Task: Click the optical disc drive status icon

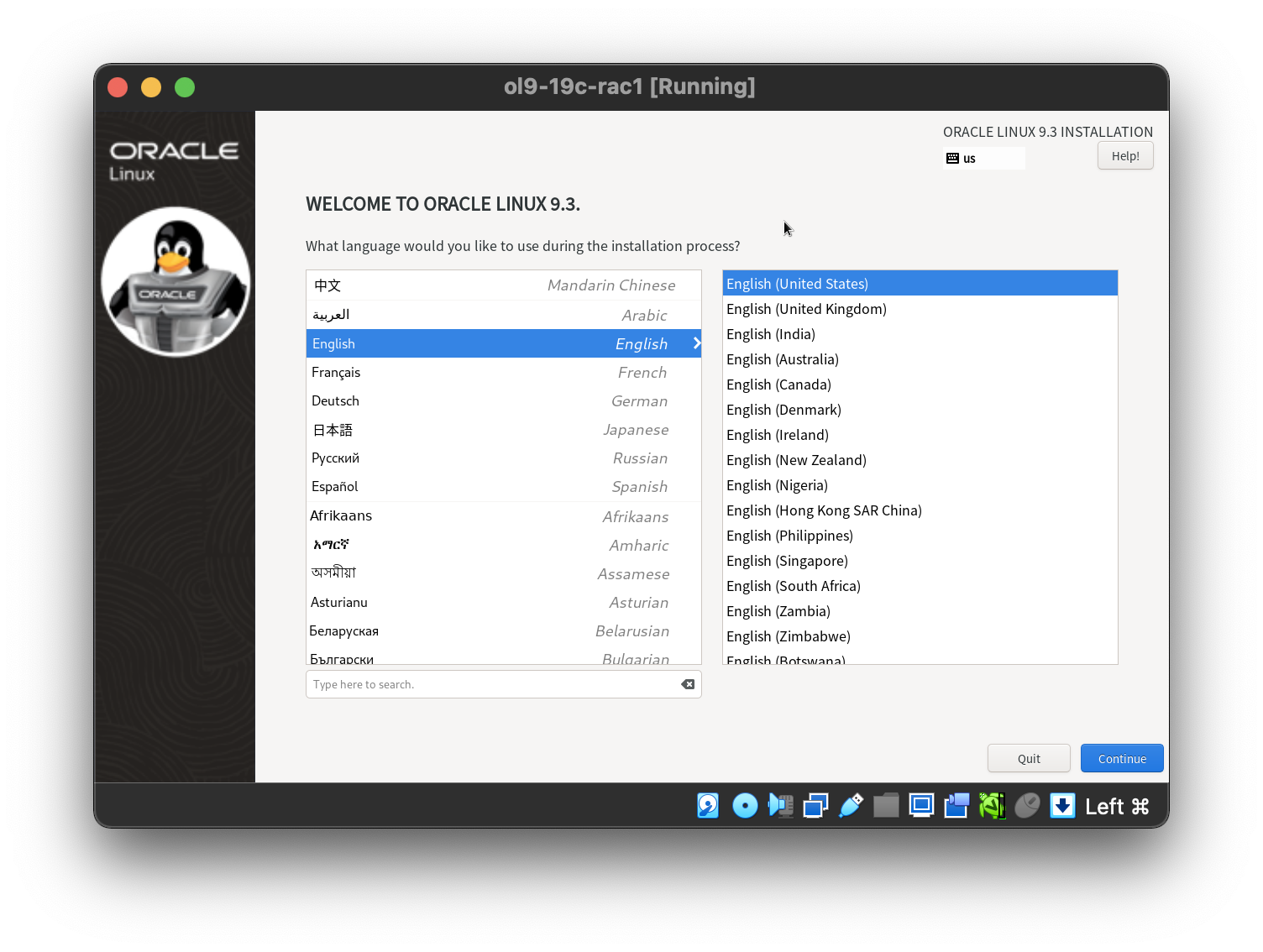Action: [x=745, y=806]
